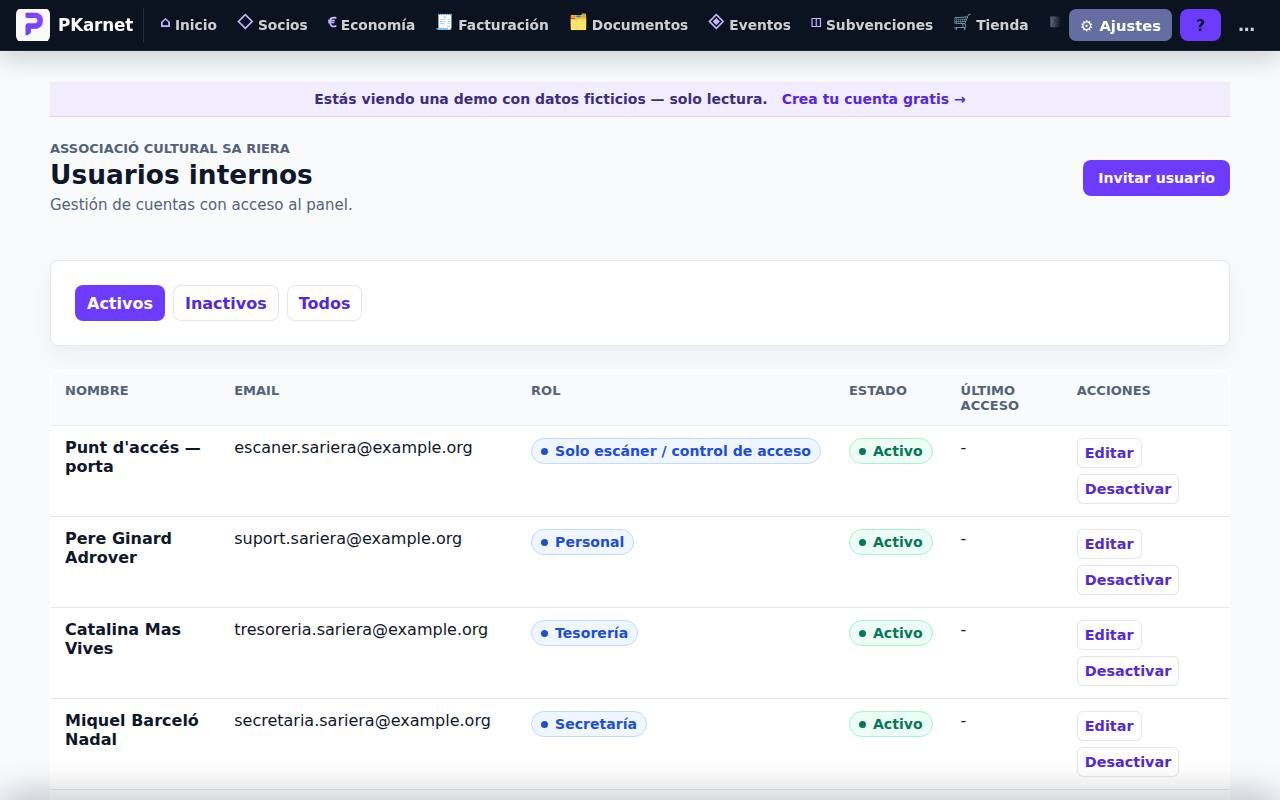
Task: Click the ESTADO column header
Action: (878, 391)
